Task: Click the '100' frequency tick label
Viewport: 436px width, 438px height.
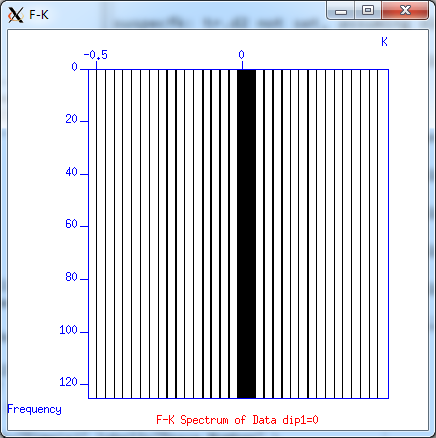Action: pos(68,330)
